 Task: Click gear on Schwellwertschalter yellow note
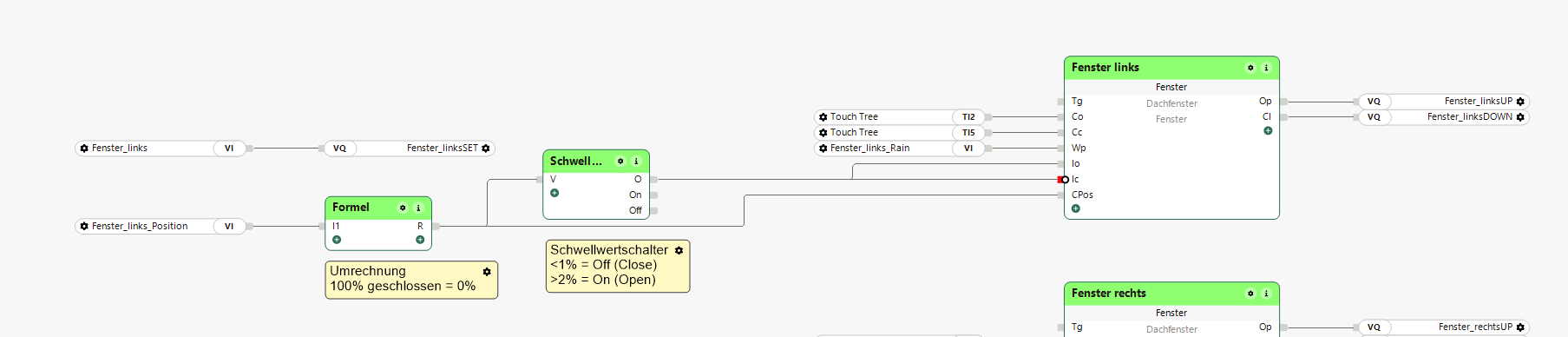coord(679,250)
